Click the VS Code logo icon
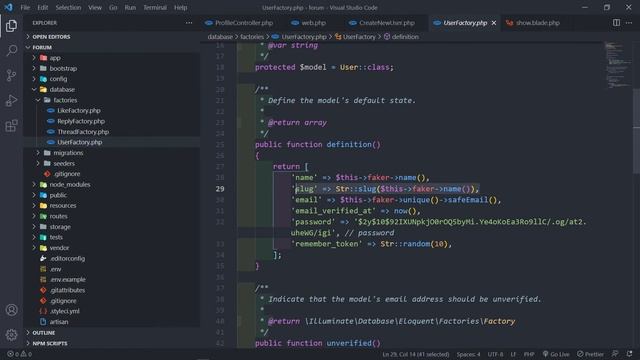Screen dimensions: 640x360 [x=9, y=7]
